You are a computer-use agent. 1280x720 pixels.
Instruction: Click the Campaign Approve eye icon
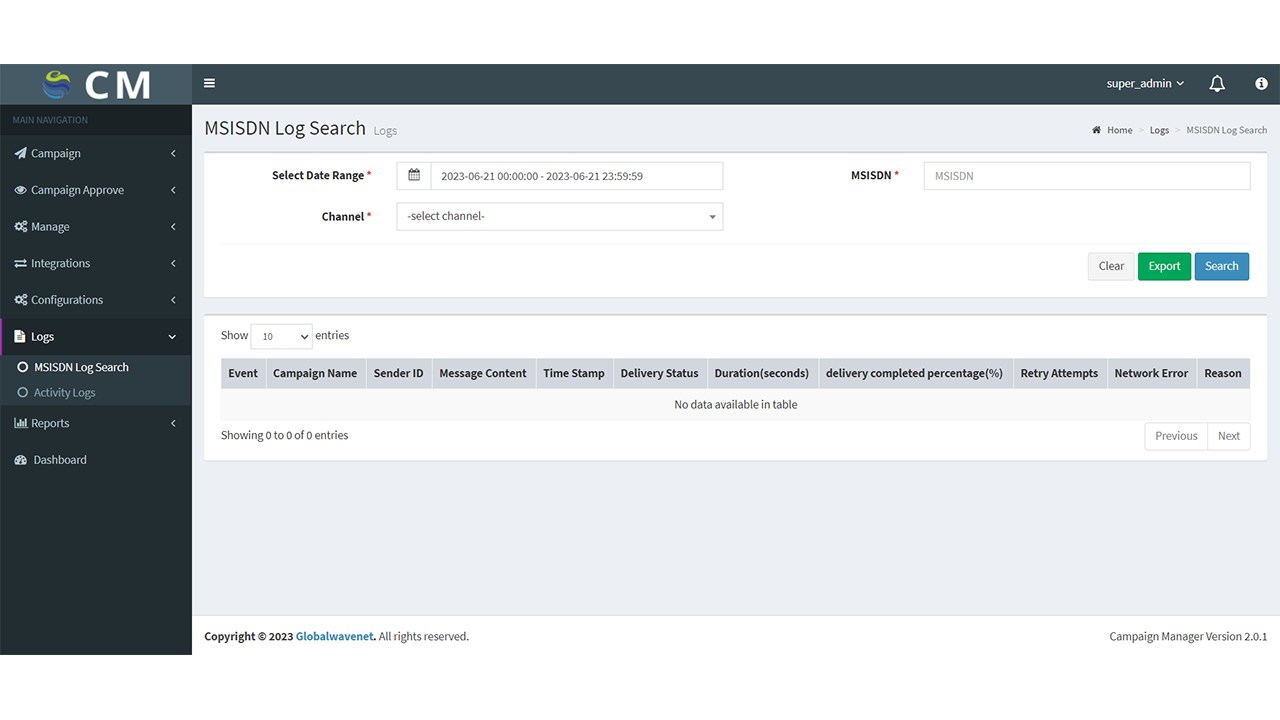[20, 190]
